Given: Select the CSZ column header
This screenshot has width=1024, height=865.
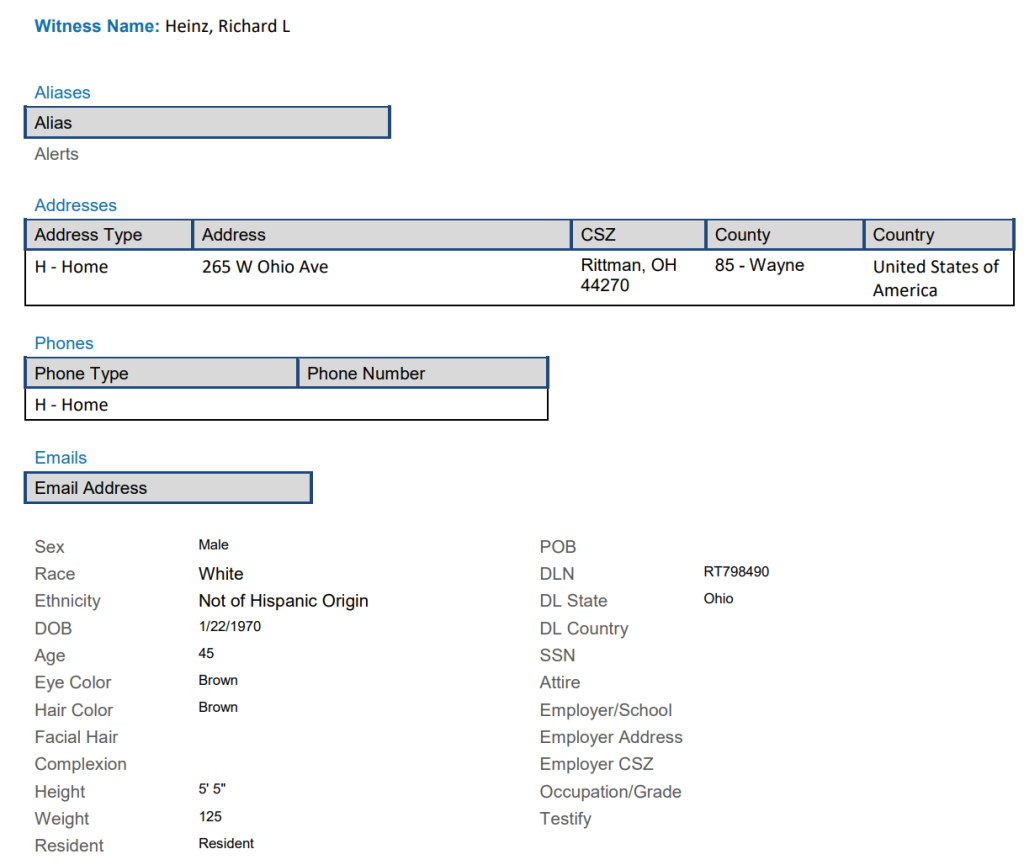Looking at the screenshot, I should tap(637, 235).
